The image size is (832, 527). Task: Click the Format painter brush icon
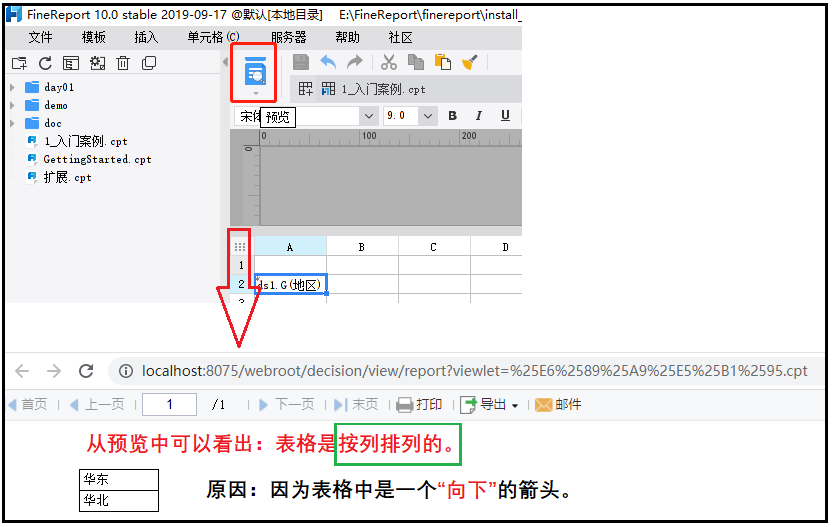point(470,63)
